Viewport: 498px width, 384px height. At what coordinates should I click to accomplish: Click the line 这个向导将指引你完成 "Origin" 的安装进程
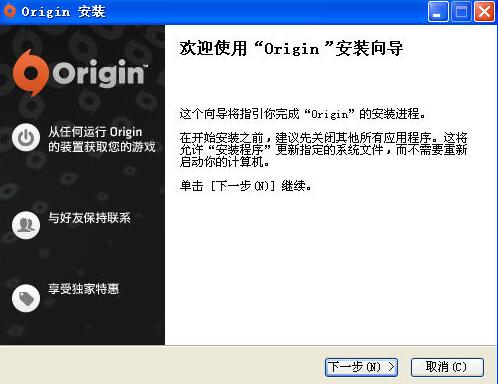[303, 114]
